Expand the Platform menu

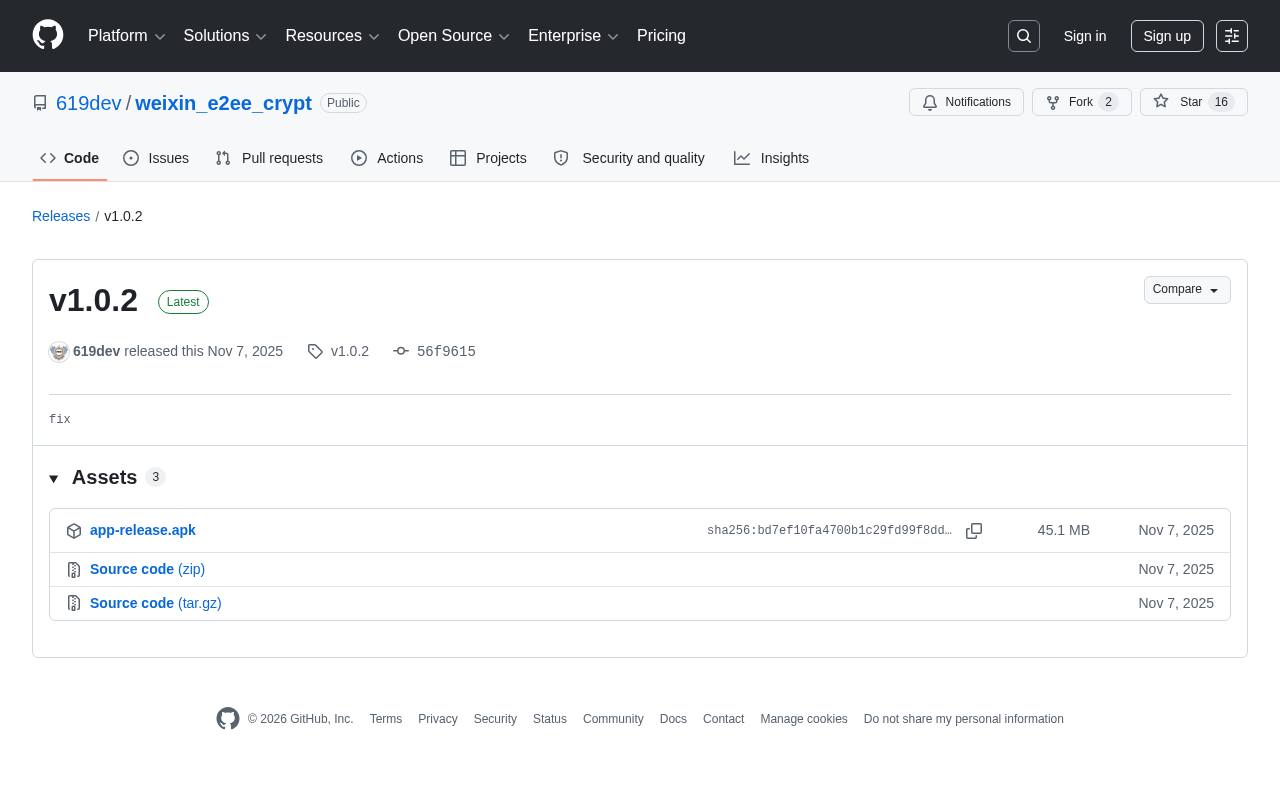click(x=127, y=36)
